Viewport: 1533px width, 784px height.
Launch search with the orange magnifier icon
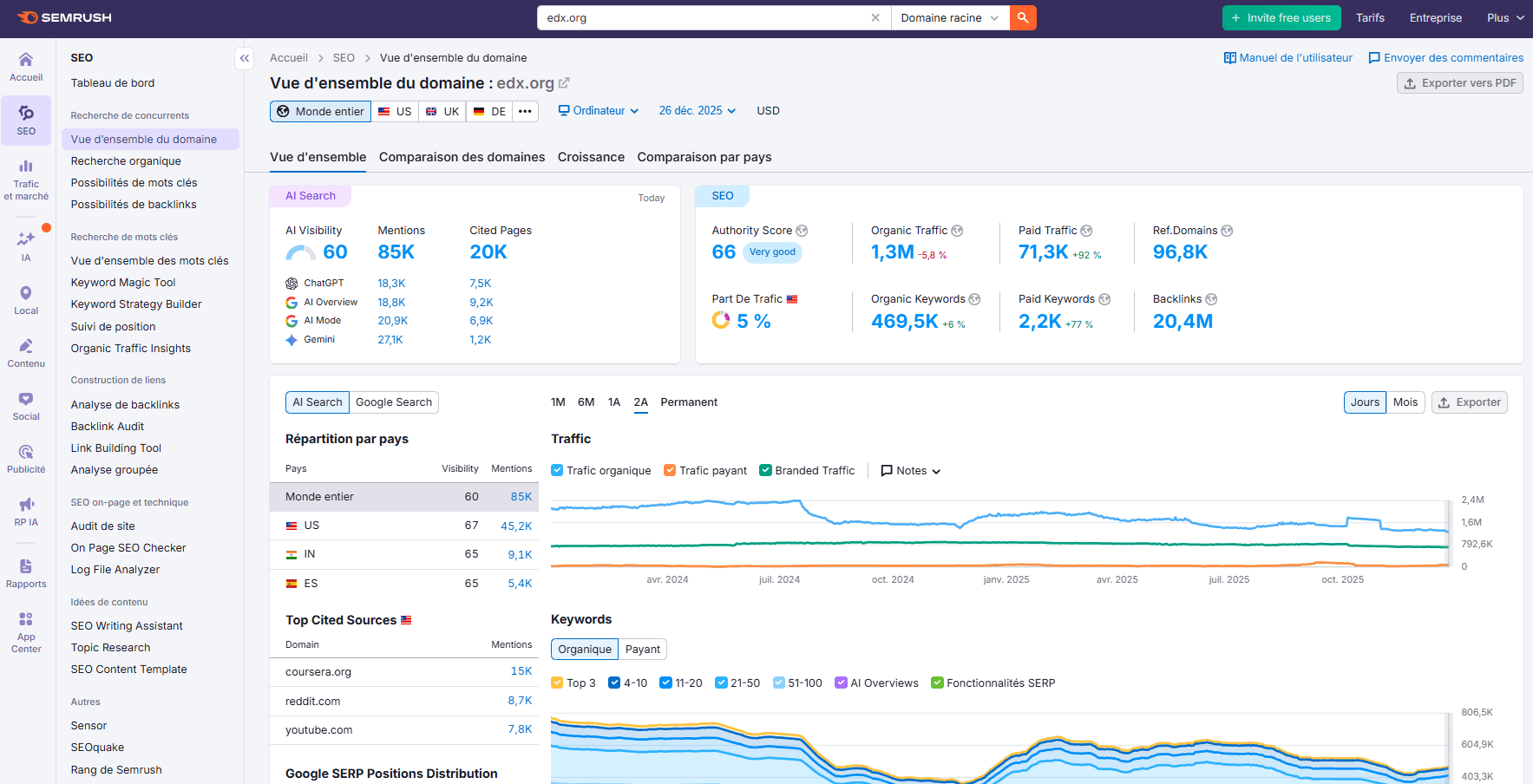coord(1022,17)
